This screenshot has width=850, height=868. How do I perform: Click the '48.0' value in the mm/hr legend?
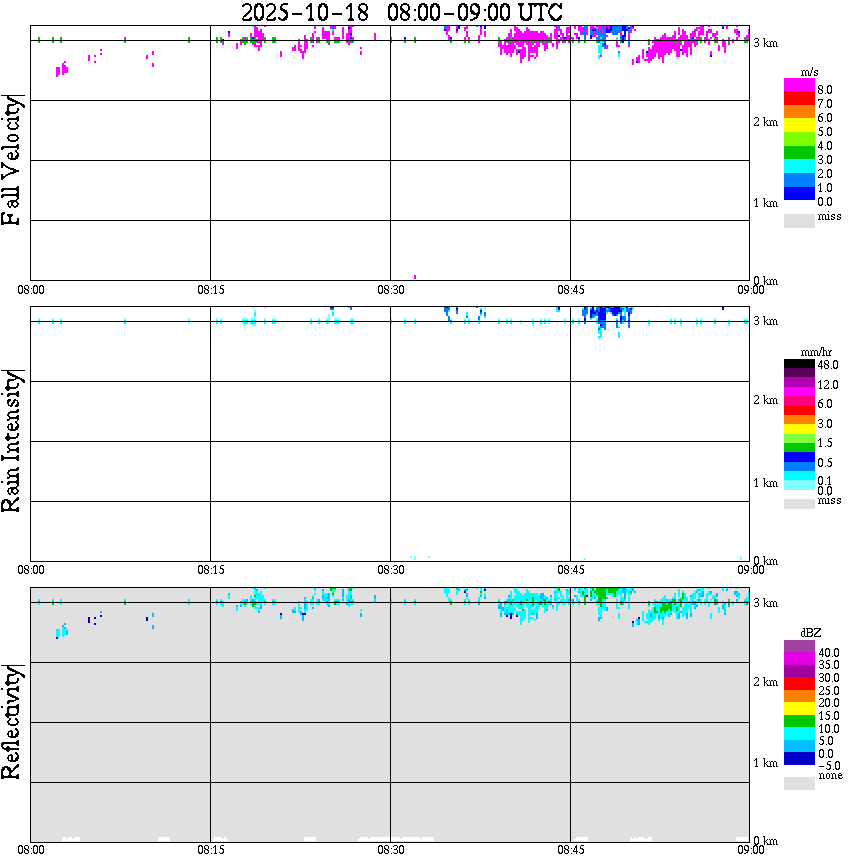tap(828, 365)
